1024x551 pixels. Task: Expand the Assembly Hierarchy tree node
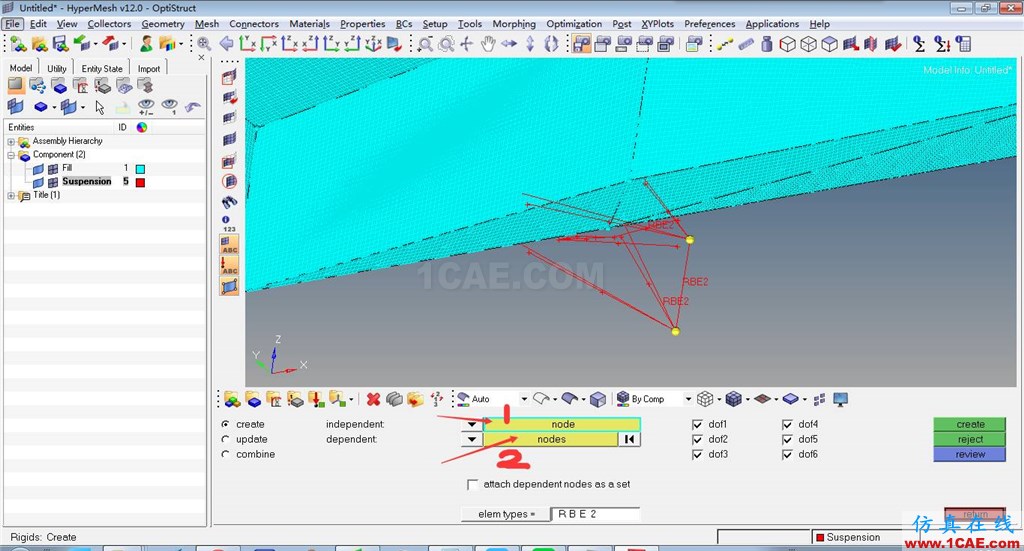pyautogui.click(x=11, y=141)
